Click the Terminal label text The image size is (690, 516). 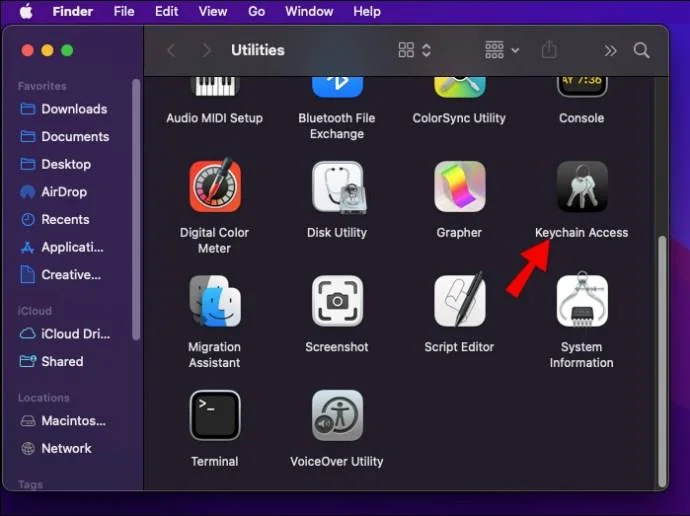coord(215,461)
